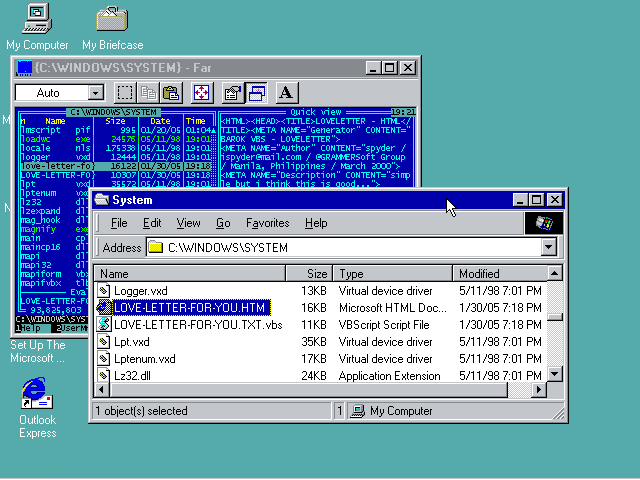Click the Lz32.dll file icon
This screenshot has width=640, height=480.
[x=104, y=375]
